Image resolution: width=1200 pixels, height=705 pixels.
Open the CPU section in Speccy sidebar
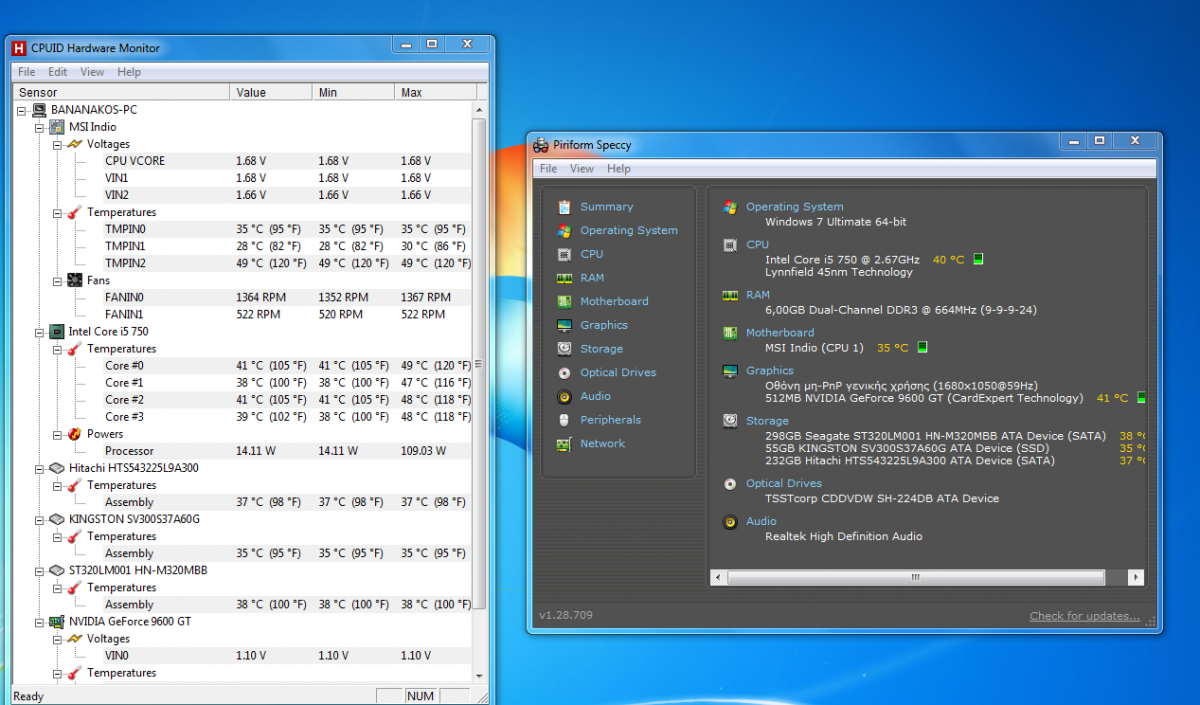point(591,254)
